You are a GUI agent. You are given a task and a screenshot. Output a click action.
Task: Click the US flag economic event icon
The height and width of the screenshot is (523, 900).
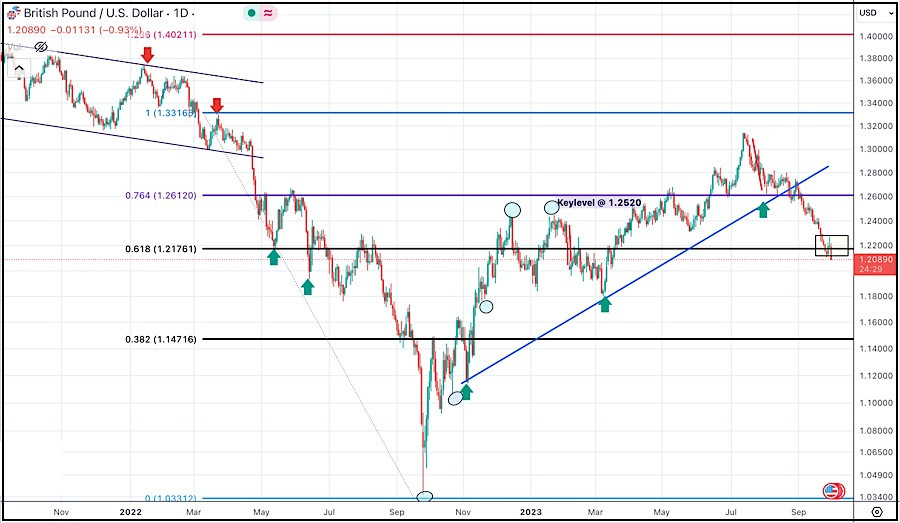click(831, 491)
